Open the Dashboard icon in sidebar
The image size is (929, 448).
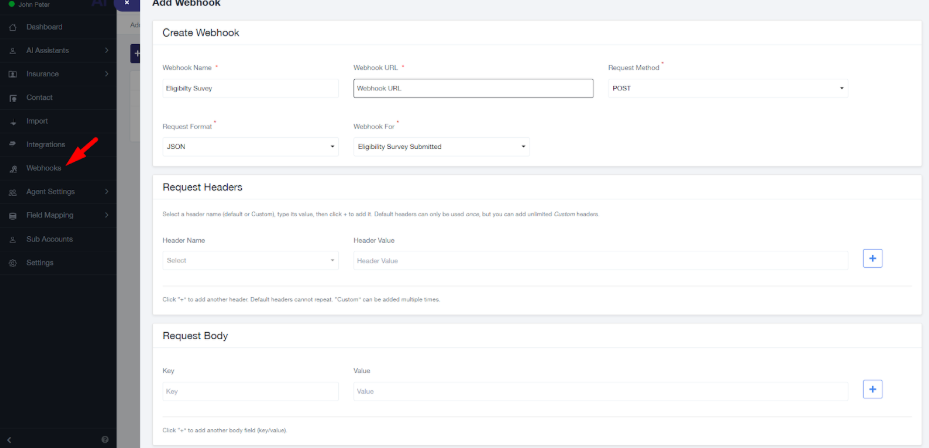(12, 27)
